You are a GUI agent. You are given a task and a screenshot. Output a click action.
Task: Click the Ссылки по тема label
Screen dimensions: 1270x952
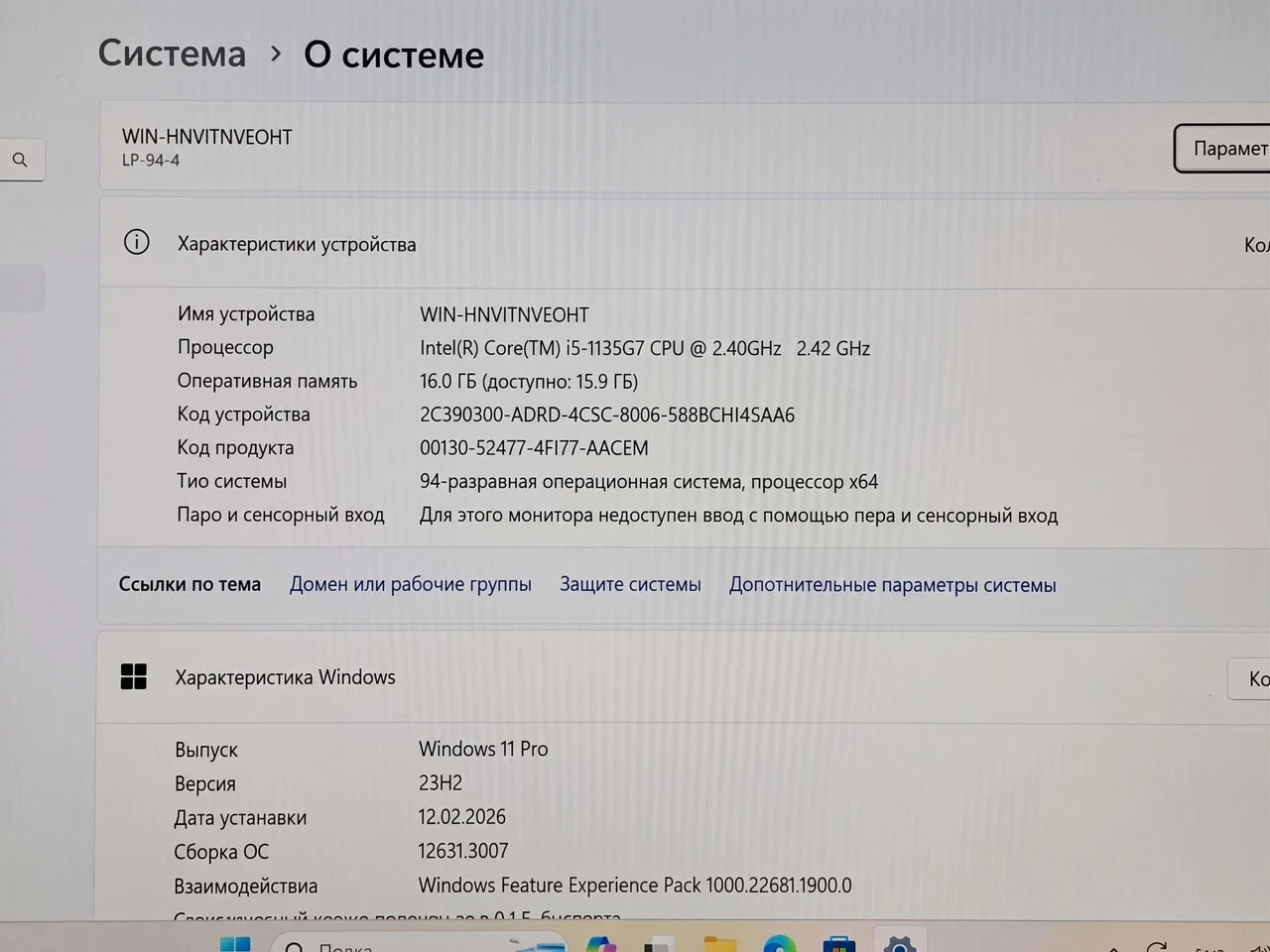pos(190,584)
